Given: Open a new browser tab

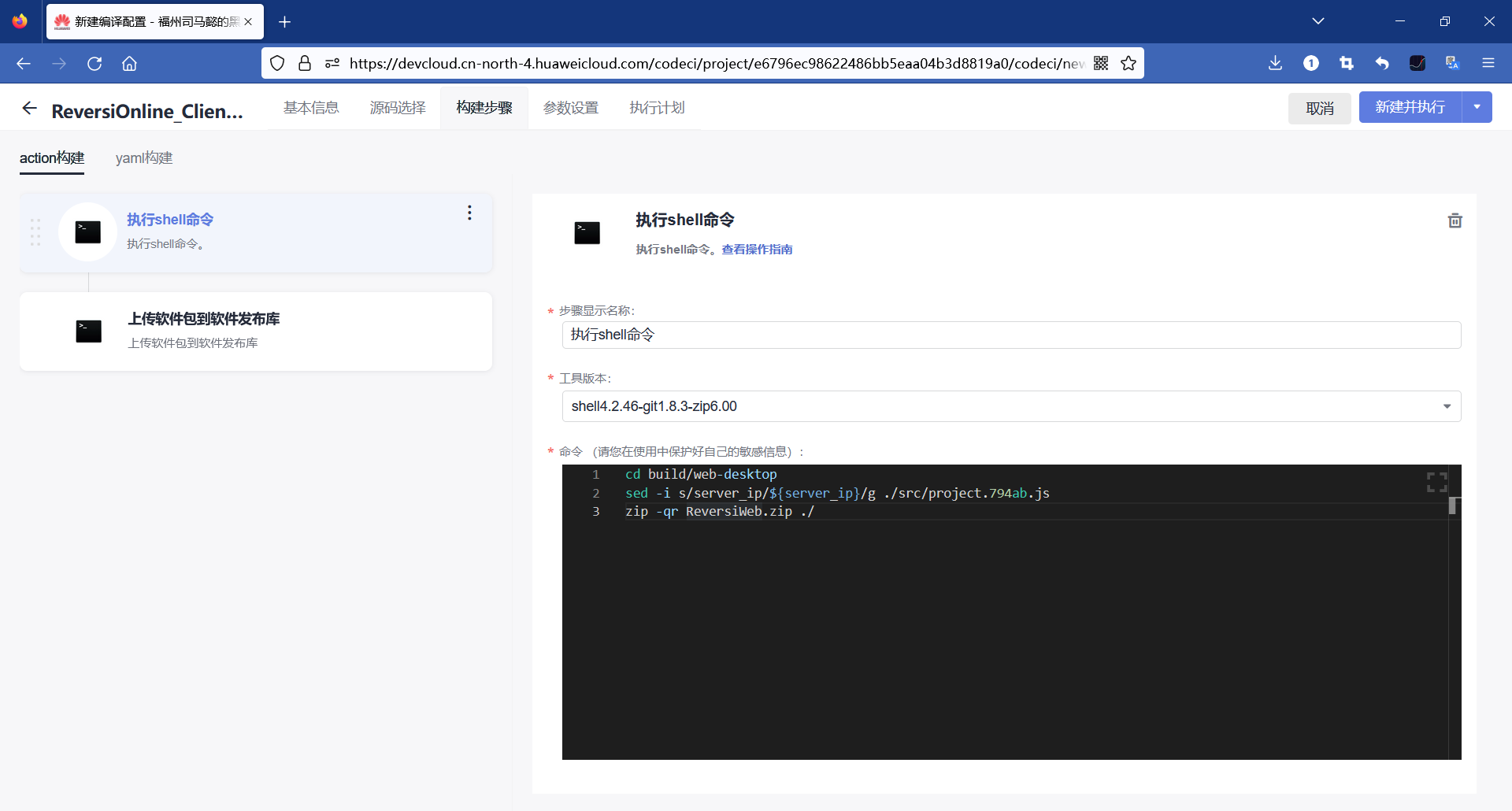Looking at the screenshot, I should coord(285,22).
